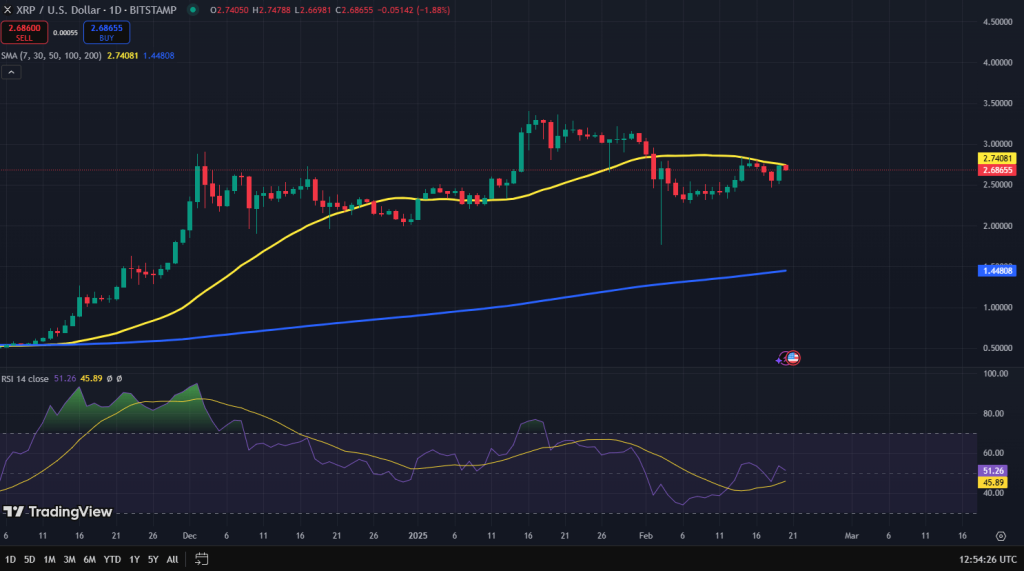Select the 1M time range

pyautogui.click(x=49, y=559)
